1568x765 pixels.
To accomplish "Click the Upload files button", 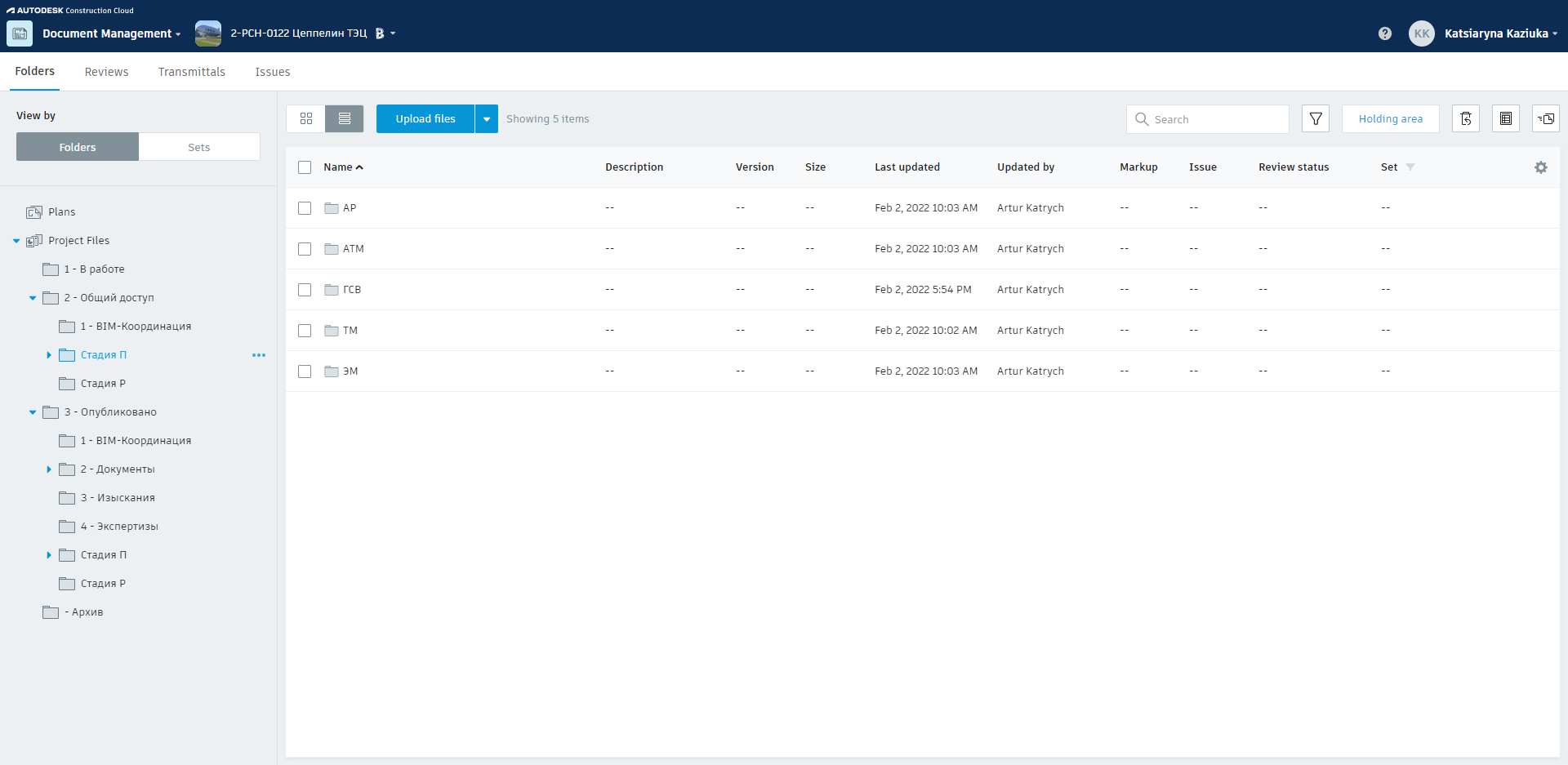I will (x=425, y=118).
